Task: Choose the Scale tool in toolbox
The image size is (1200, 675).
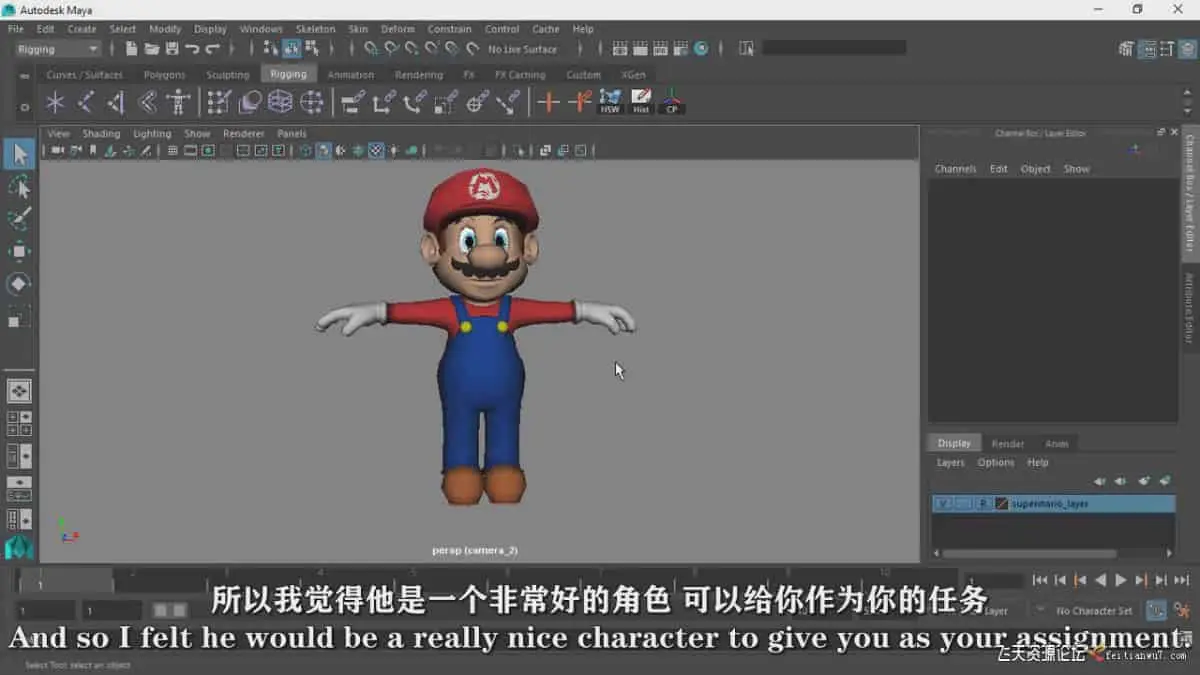Action: coord(19,317)
